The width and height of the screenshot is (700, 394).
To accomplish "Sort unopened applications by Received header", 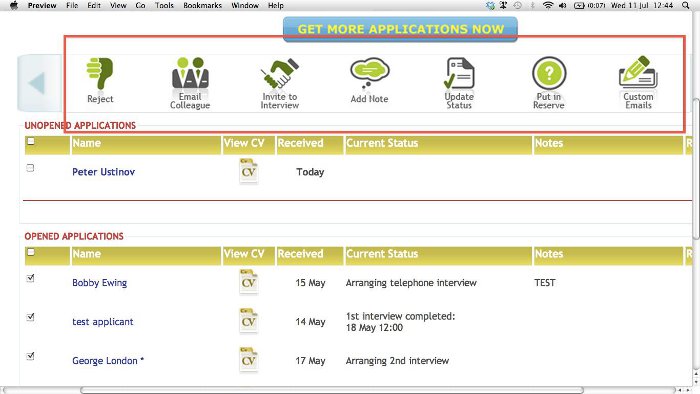I will [310, 144].
